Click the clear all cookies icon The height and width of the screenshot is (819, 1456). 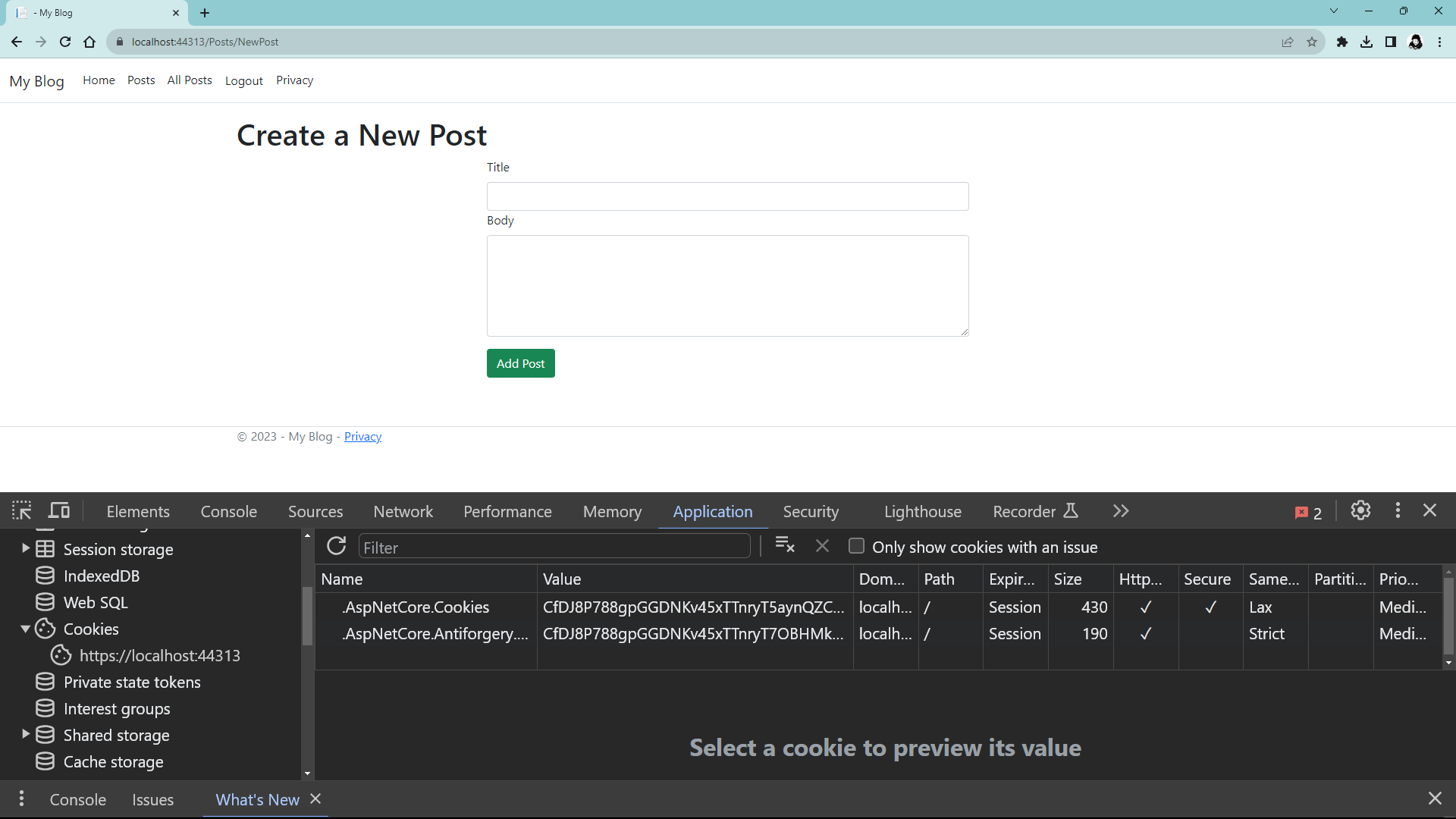point(785,546)
